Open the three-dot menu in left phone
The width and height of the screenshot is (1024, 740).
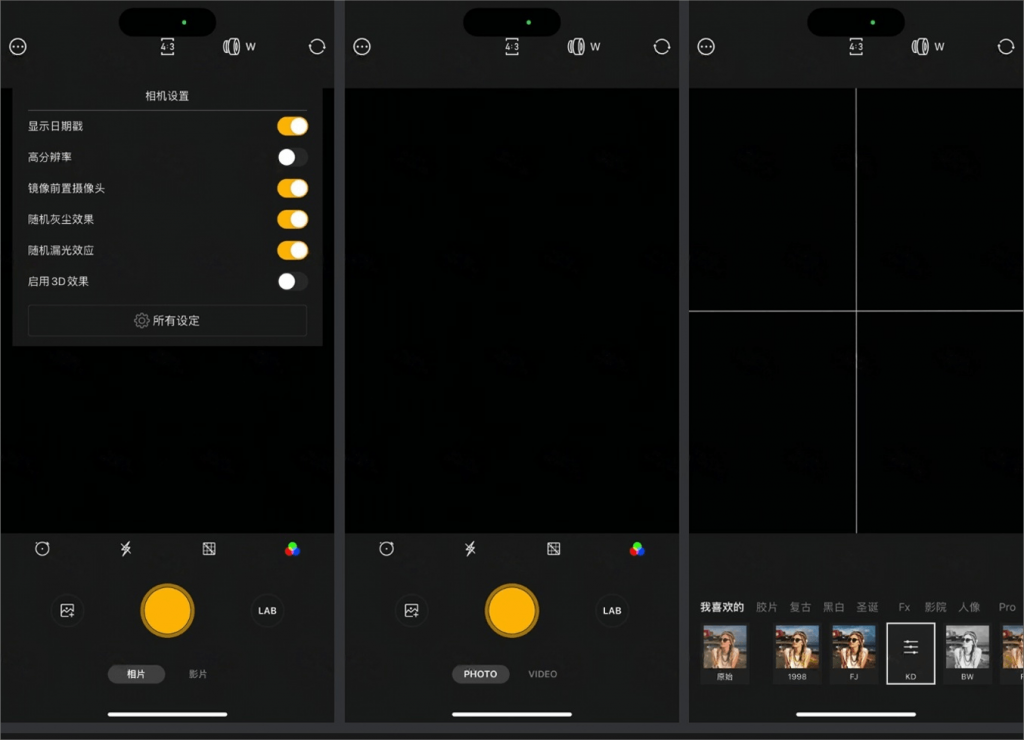(x=18, y=46)
